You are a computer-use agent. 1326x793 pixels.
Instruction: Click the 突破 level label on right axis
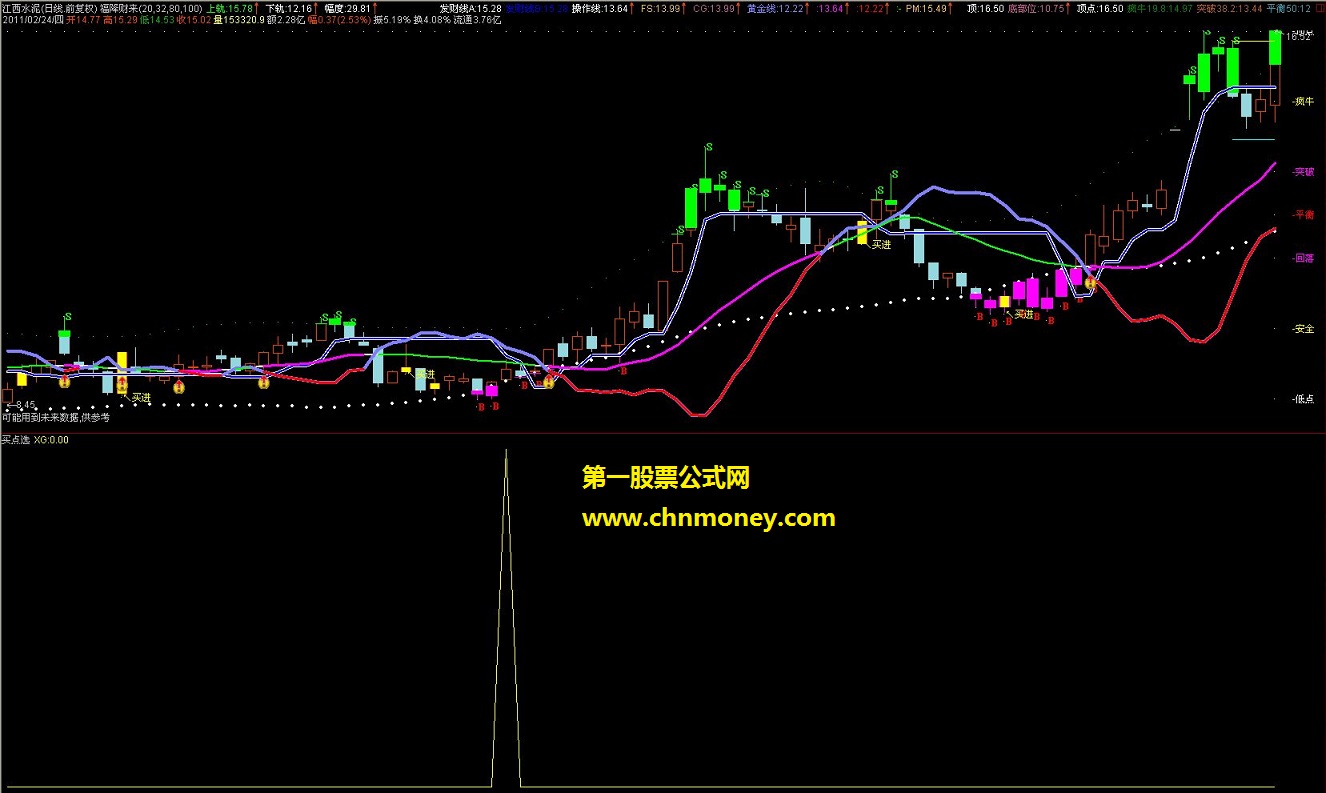[1303, 171]
